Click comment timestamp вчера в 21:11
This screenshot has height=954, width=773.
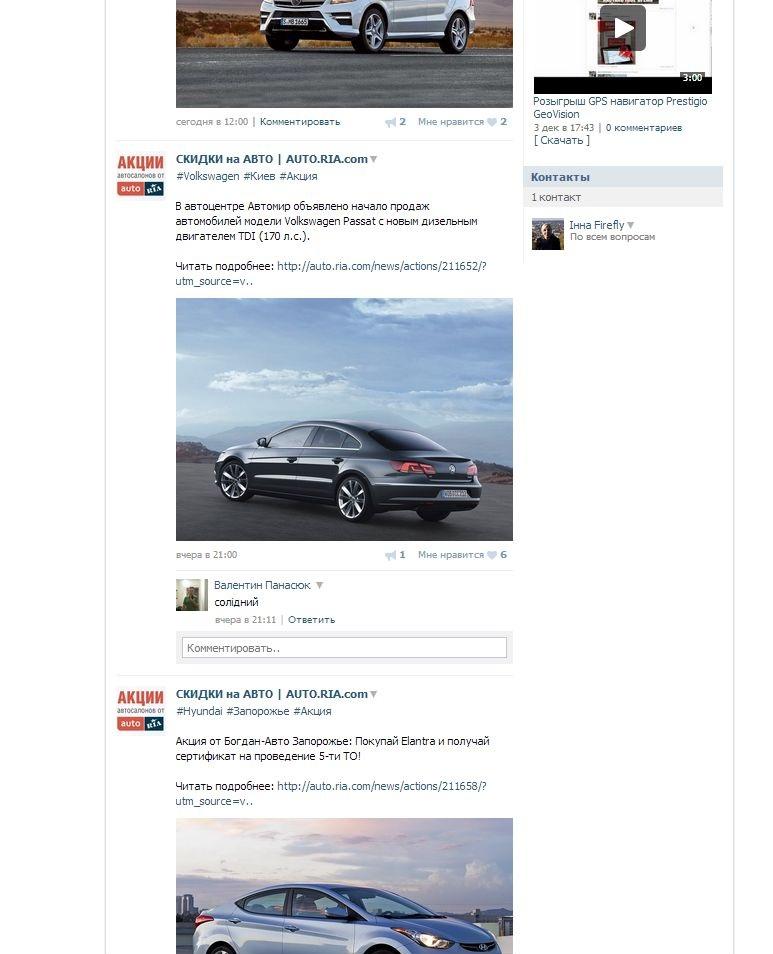tap(245, 620)
